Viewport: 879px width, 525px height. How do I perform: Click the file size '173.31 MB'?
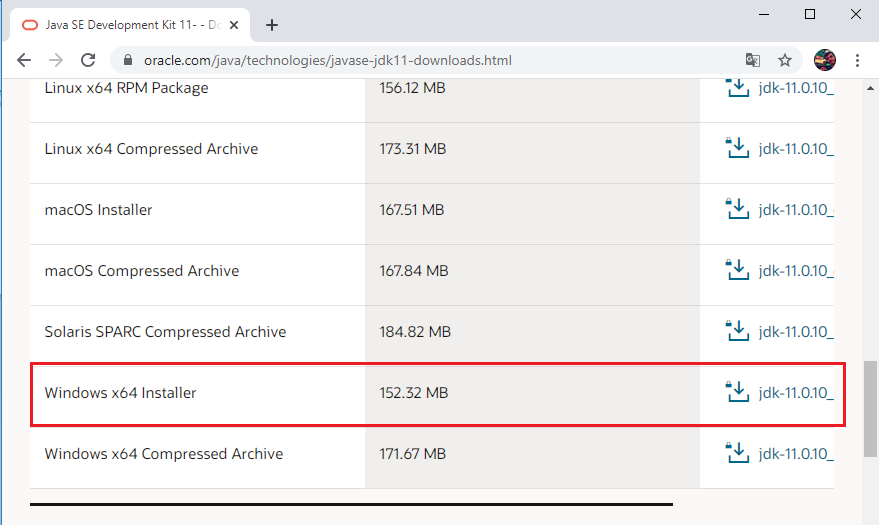coord(413,149)
